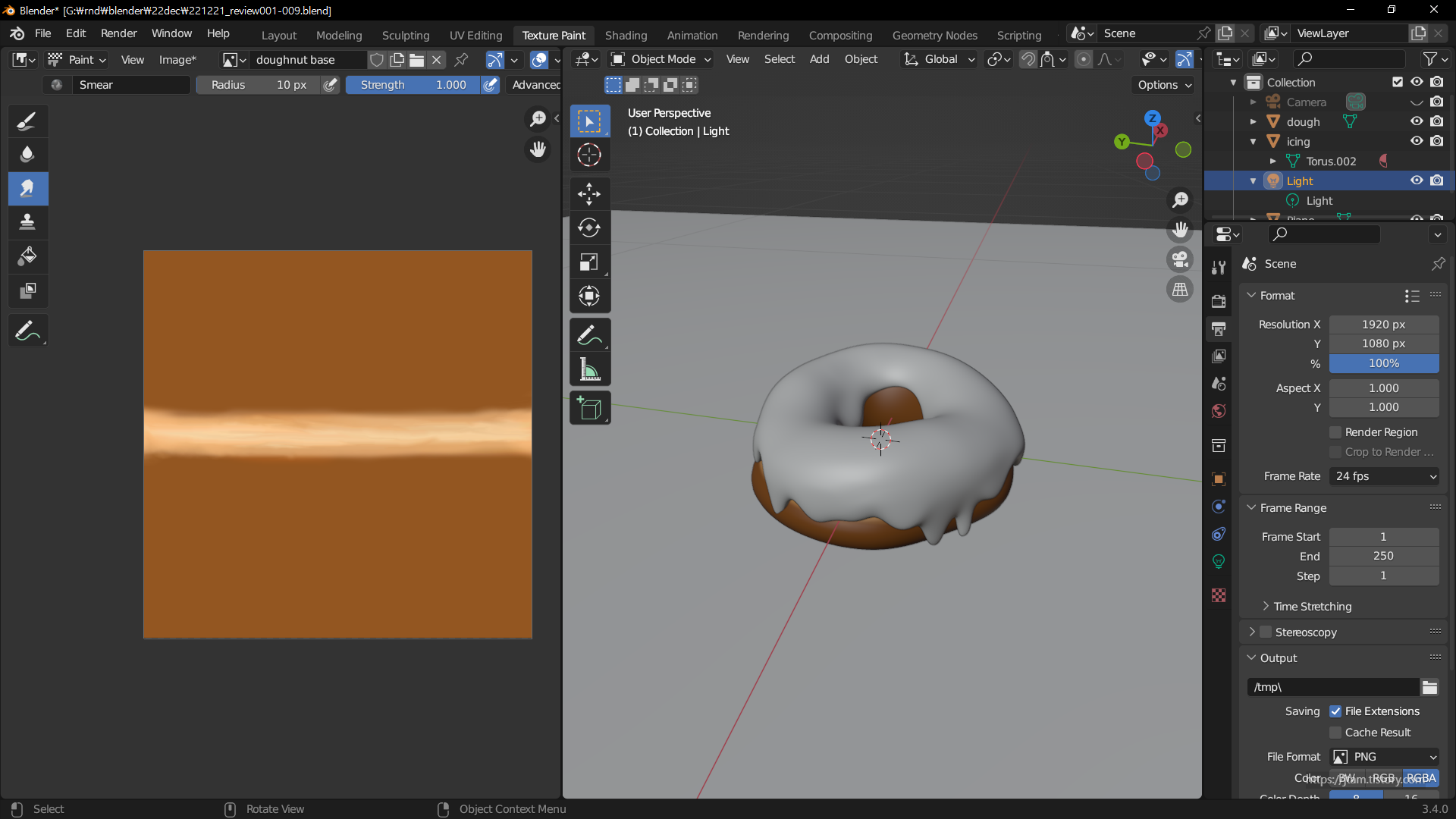Enable the Render Region checkbox
Screen dimensions: 1456x819
point(1335,432)
